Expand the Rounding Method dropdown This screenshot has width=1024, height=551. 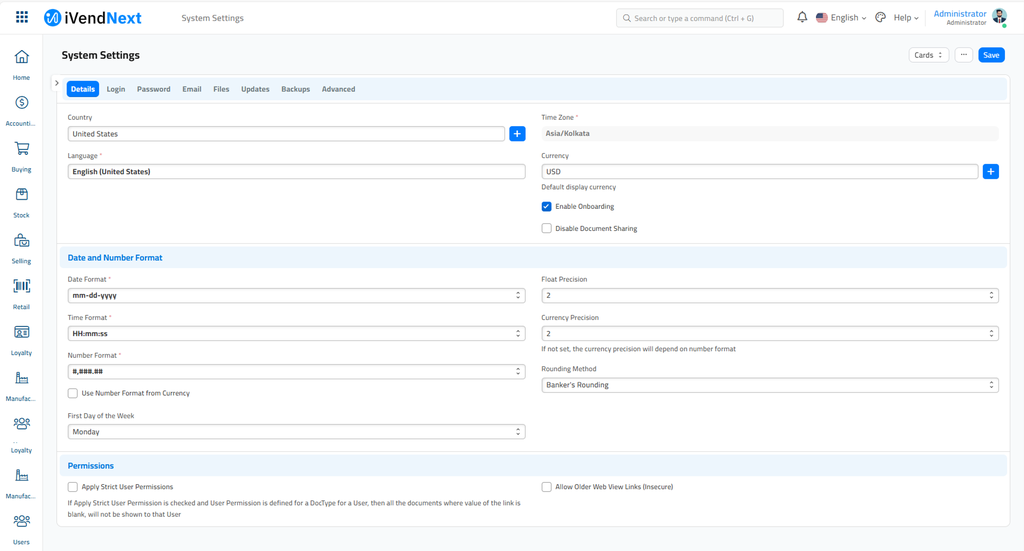(769, 385)
